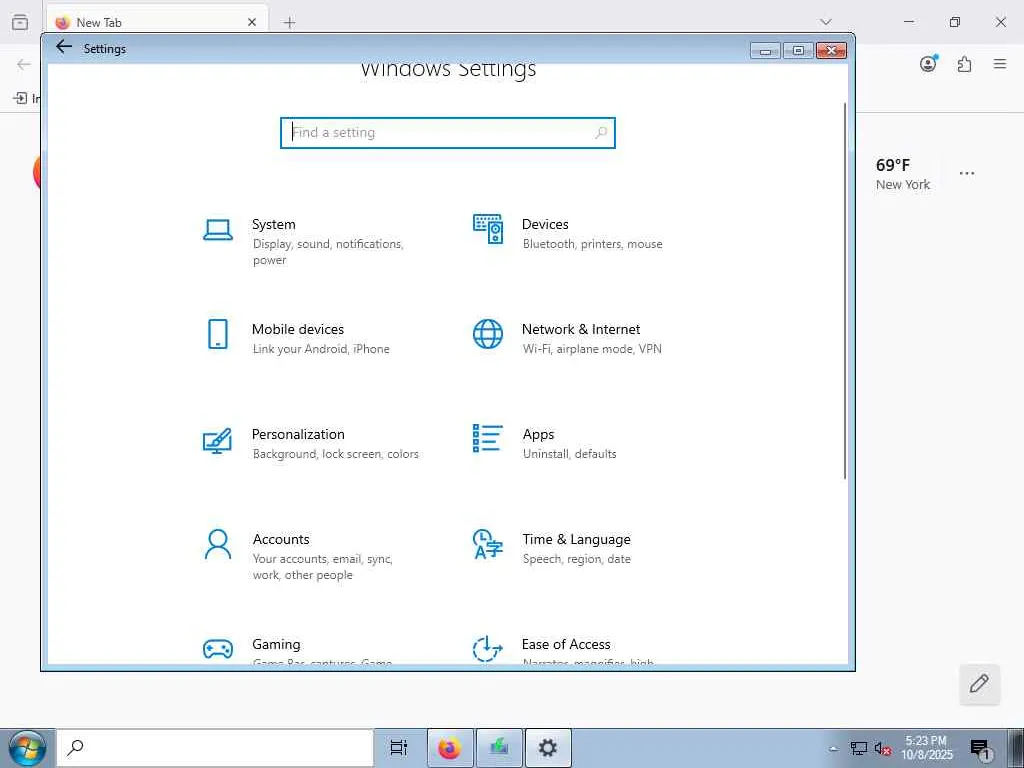Click the taskbar search magnifier icon
The width and height of the screenshot is (1024, 768).
[x=75, y=747]
